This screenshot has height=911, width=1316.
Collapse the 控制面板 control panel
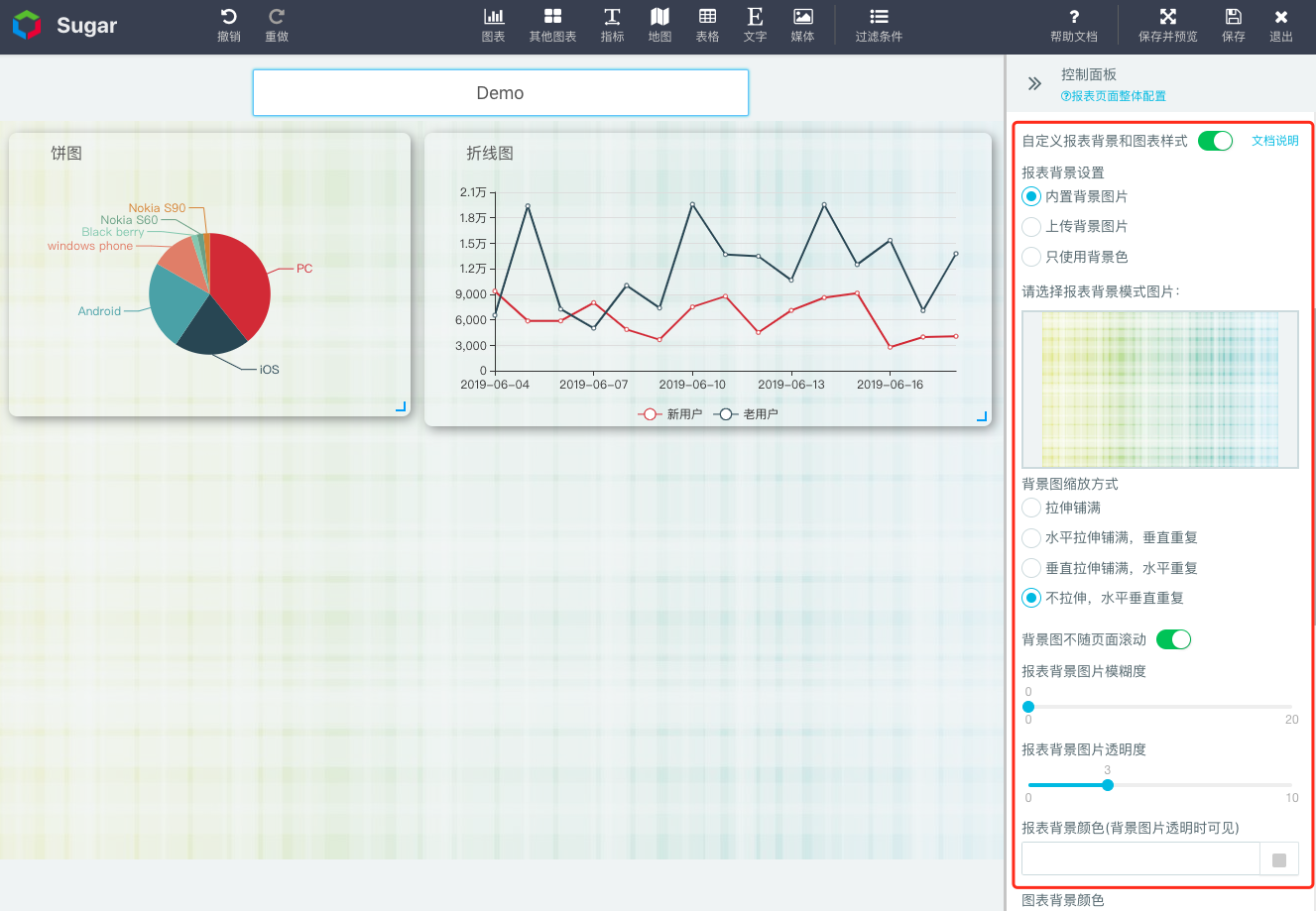pyautogui.click(x=1034, y=84)
